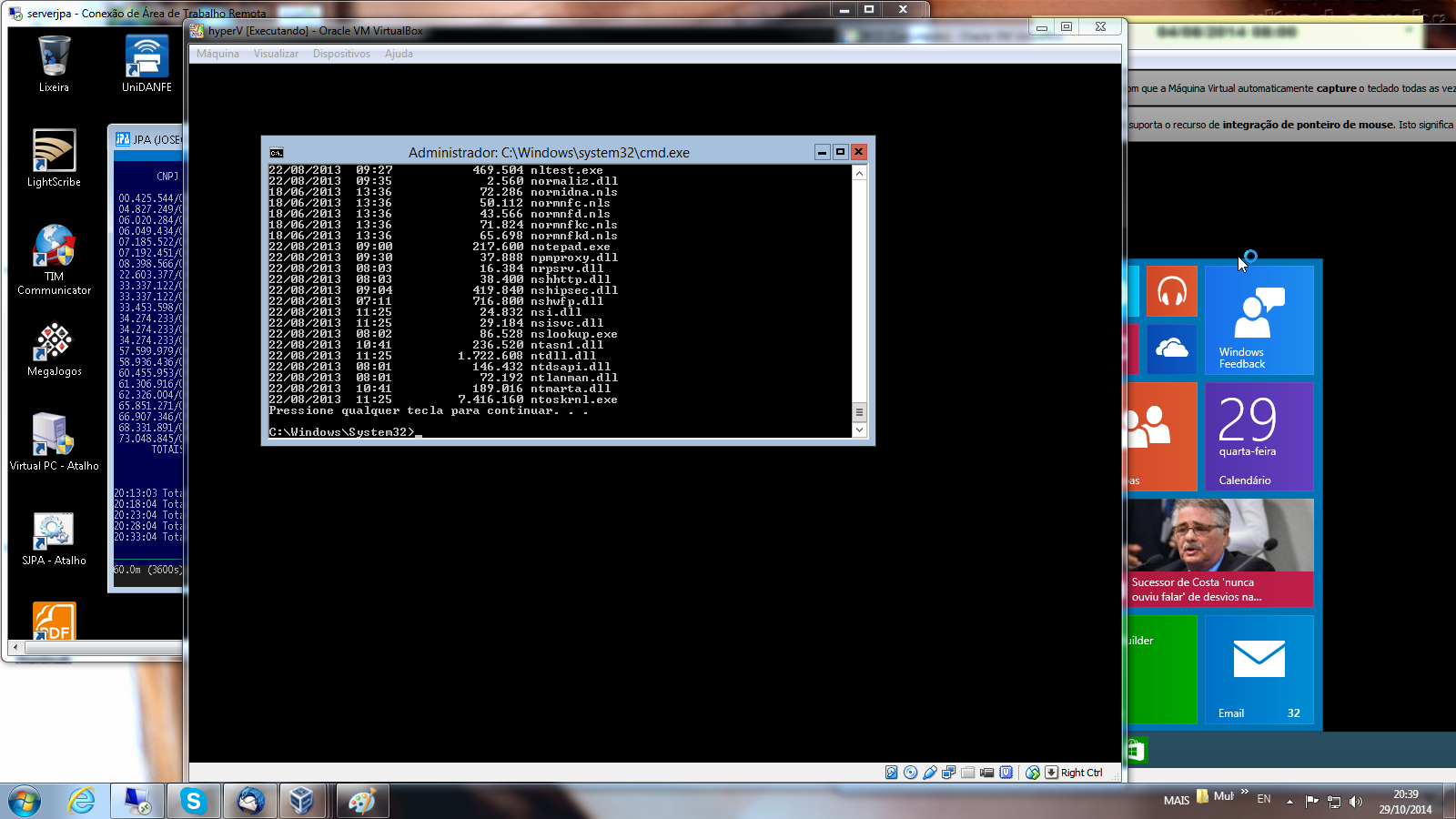The width and height of the screenshot is (1456, 819).
Task: Click the Foxit PDF desktop shortcut icon
Action: [x=54, y=622]
